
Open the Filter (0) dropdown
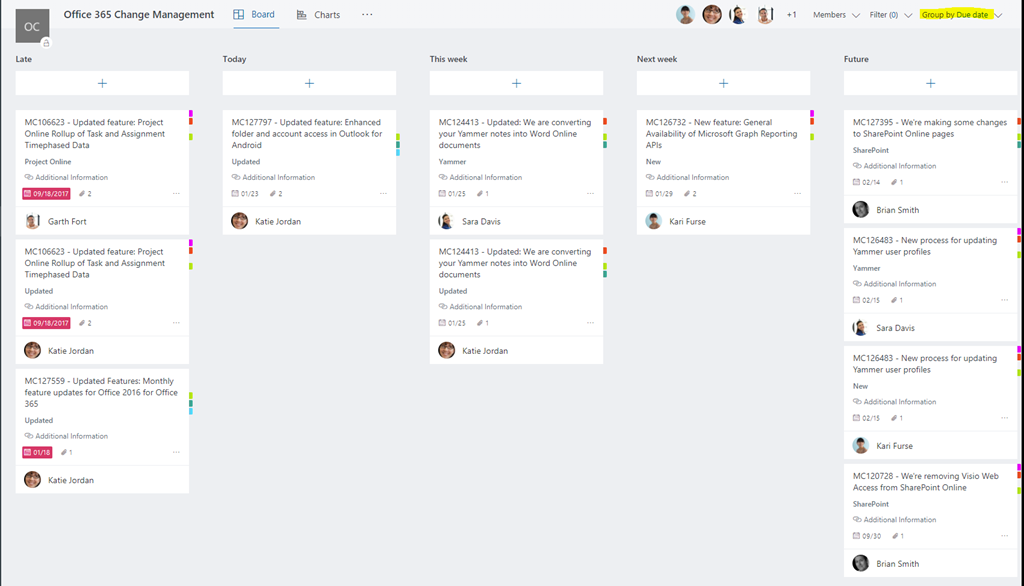[890, 15]
